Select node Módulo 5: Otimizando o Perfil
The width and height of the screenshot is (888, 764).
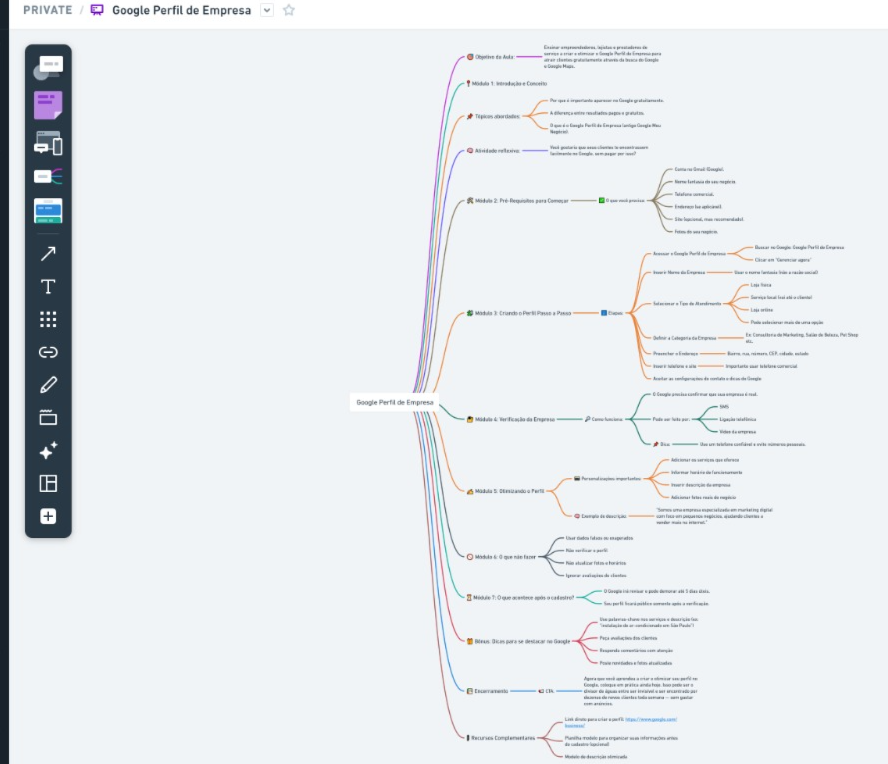[506, 492]
